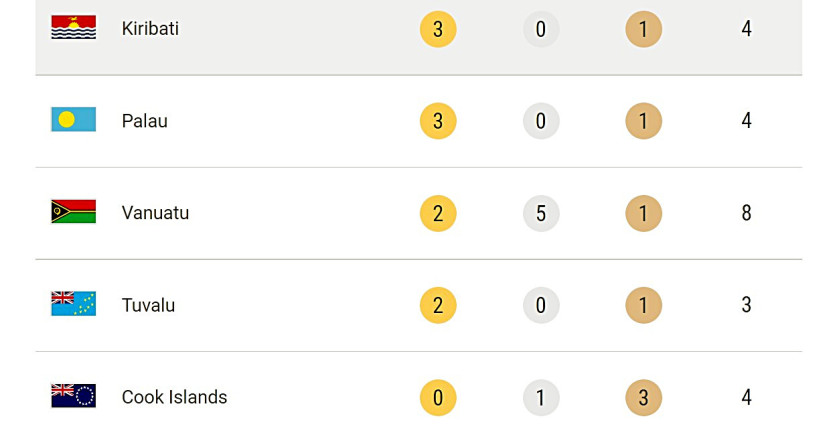Click the Tuvalu flag icon
835x443 pixels.
tap(73, 304)
